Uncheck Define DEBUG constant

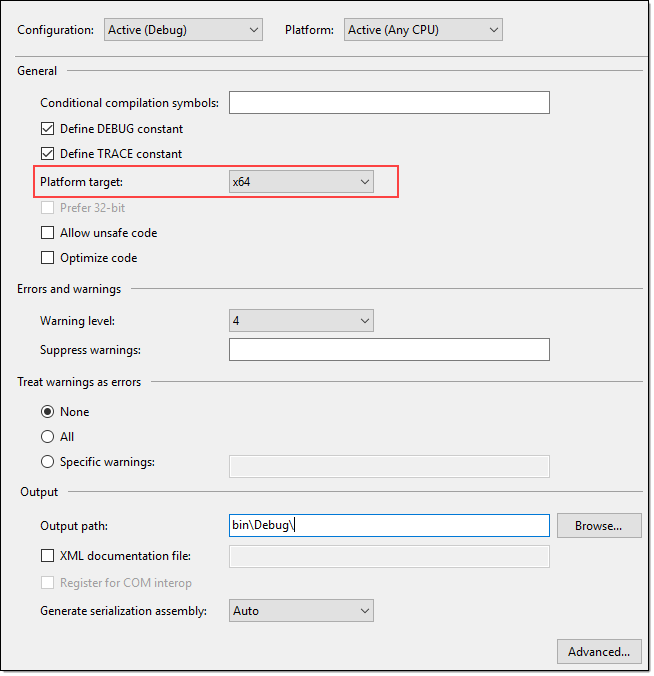click(47, 129)
